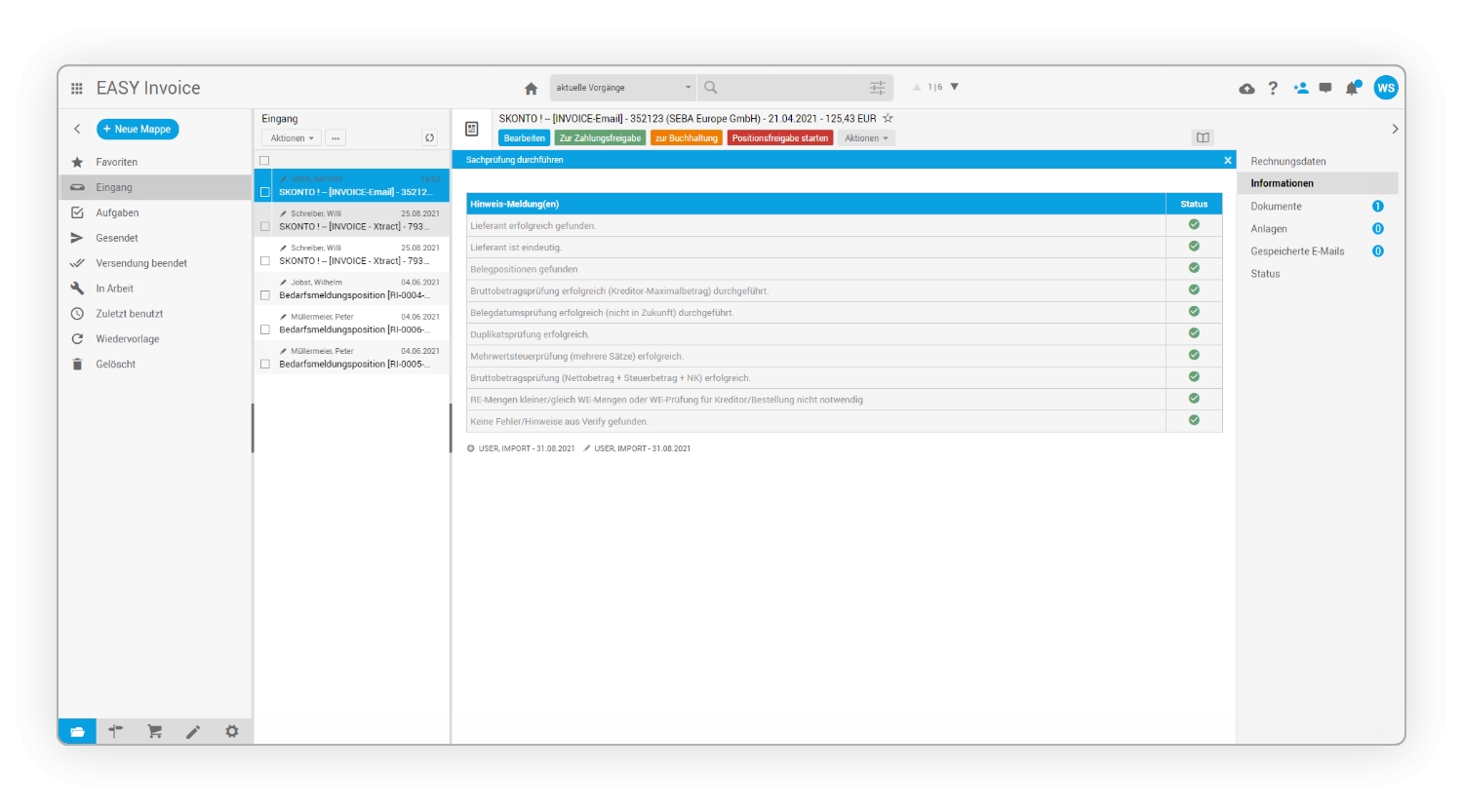The height and width of the screenshot is (812, 1463).
Task: Open help via the question mark icon
Action: click(1273, 88)
